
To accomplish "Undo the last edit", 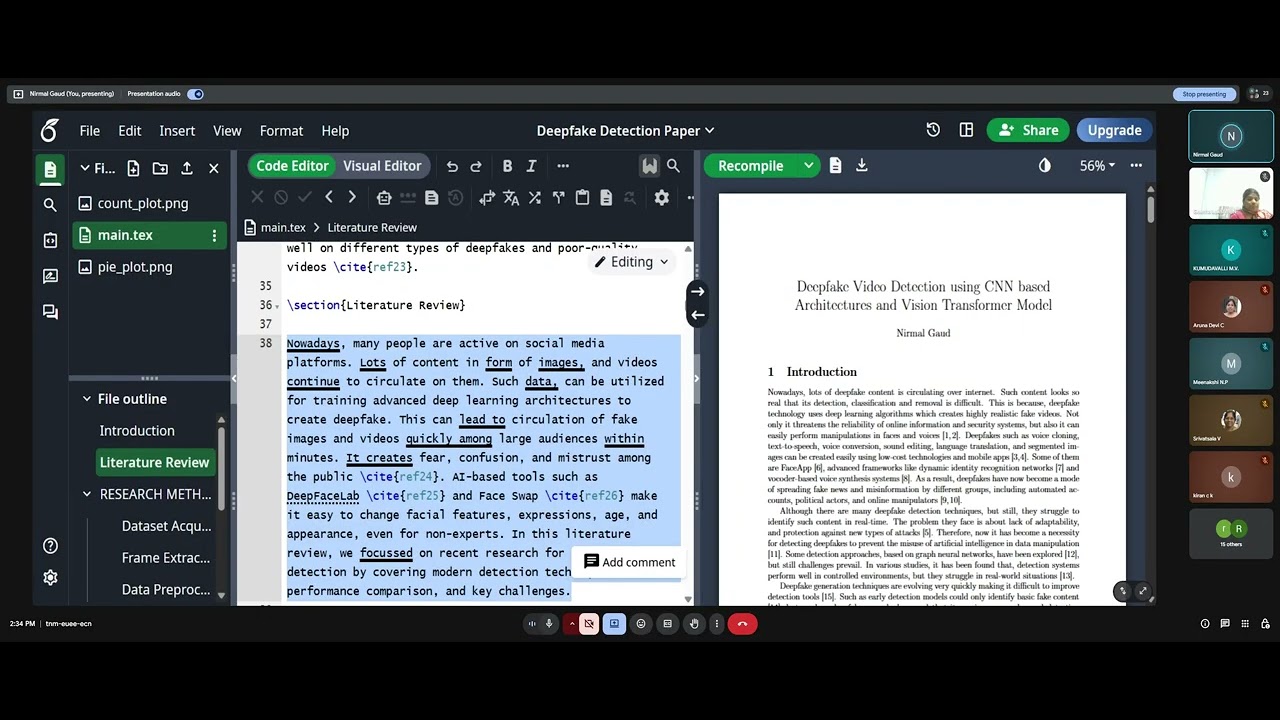I will [452, 166].
